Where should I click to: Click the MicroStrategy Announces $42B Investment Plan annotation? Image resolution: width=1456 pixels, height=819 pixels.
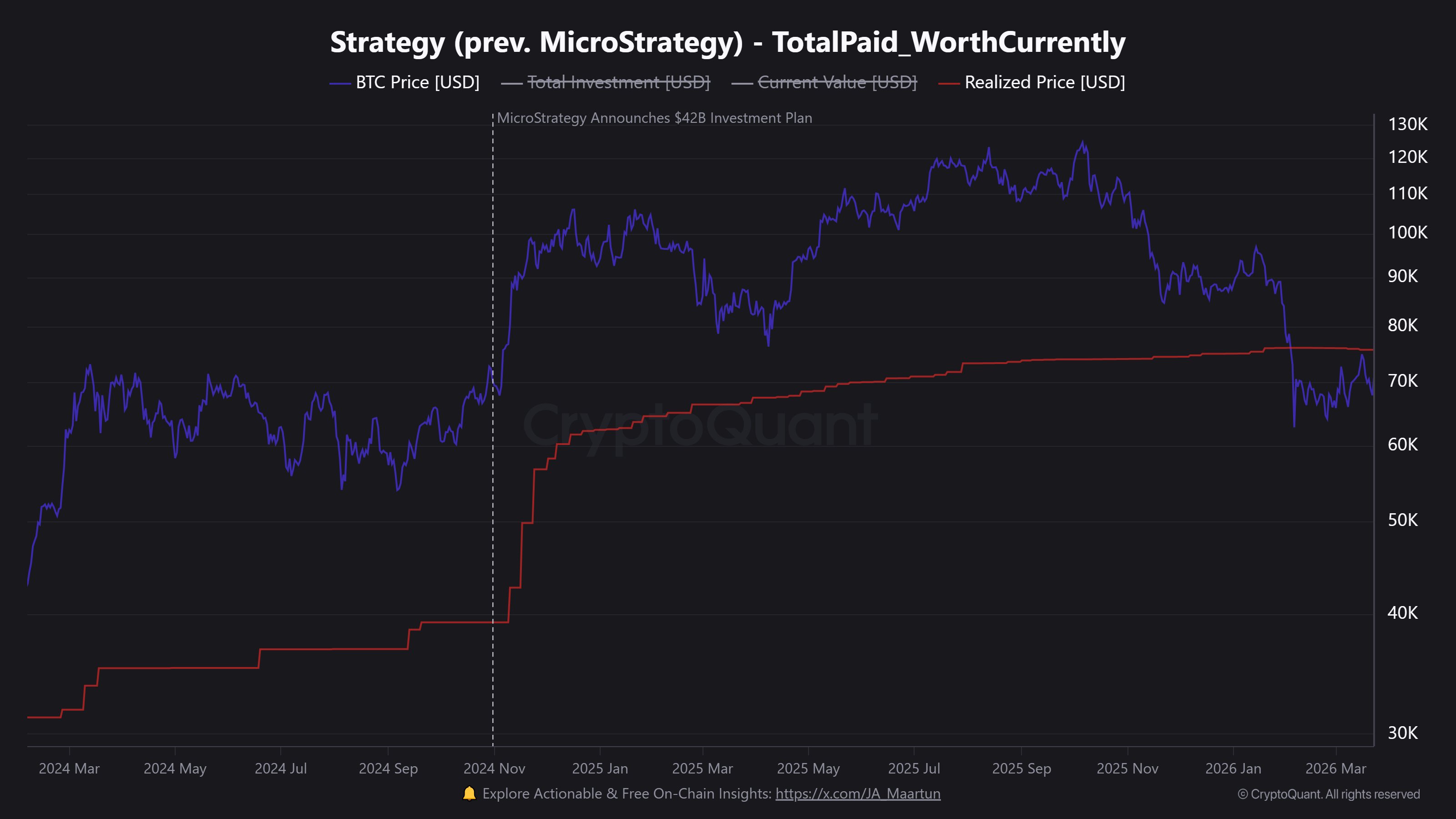655,118
